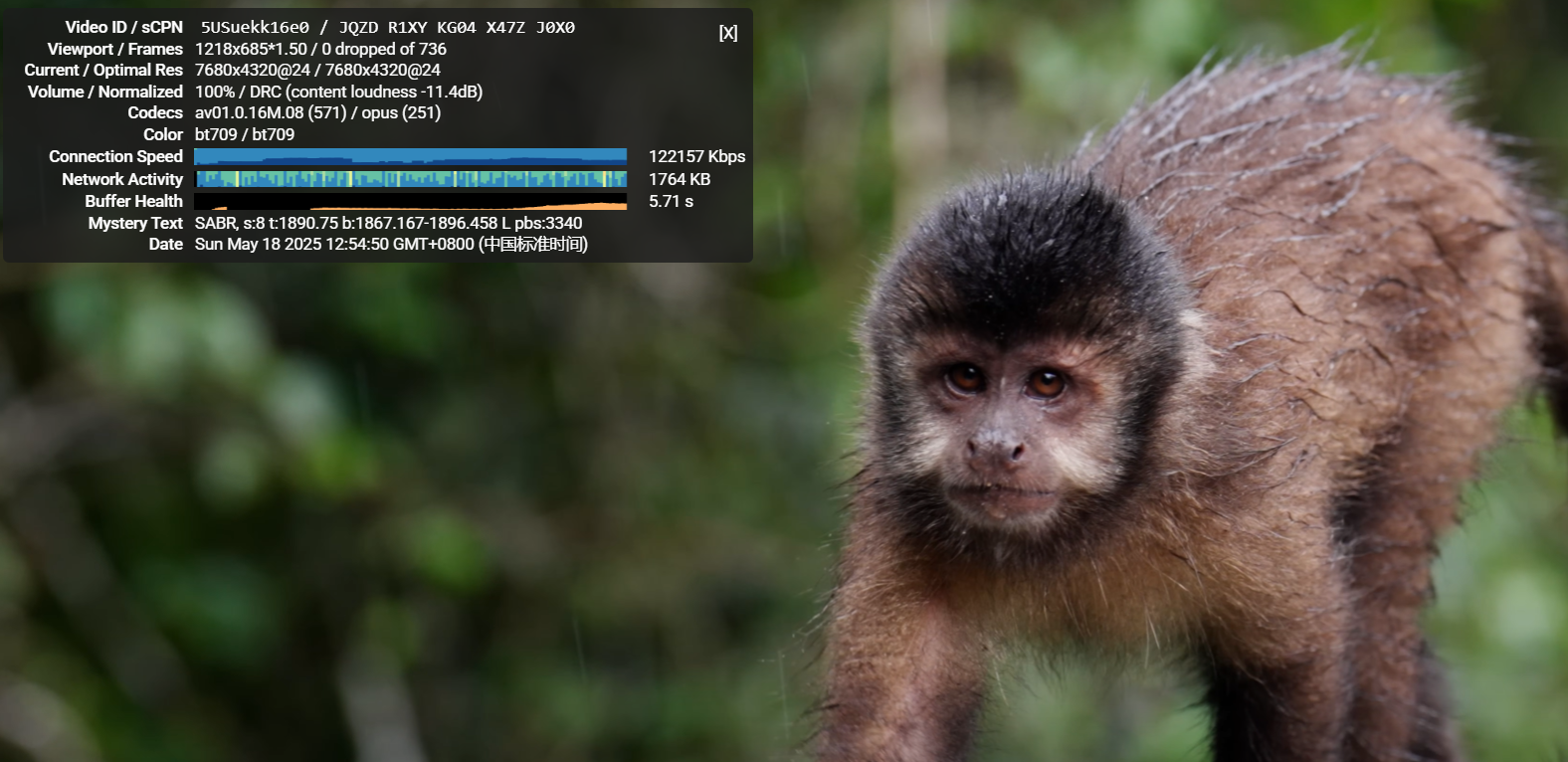Screen dimensions: 1568x762
Task: Click the volume value '100% / DRC (content loudness -11.4dB)'
Action: tap(338, 92)
